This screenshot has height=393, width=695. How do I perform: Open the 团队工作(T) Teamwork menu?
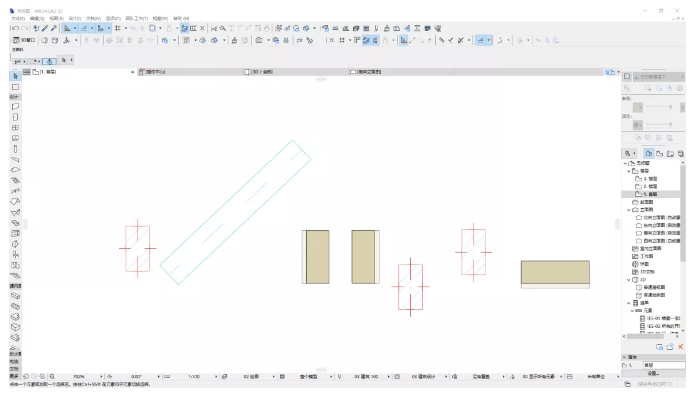[x=137, y=19]
